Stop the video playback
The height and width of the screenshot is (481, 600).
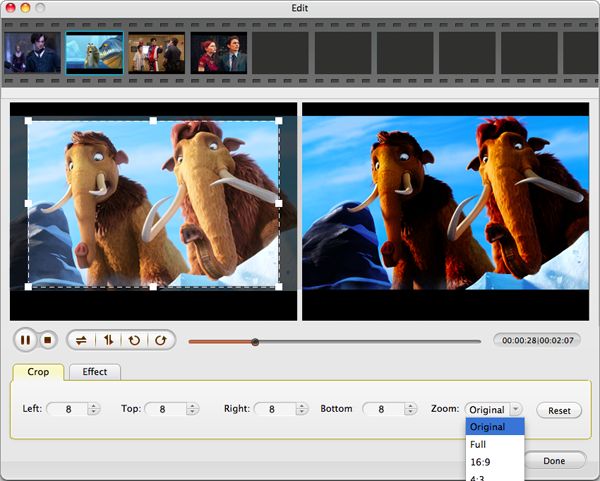[x=48, y=340]
